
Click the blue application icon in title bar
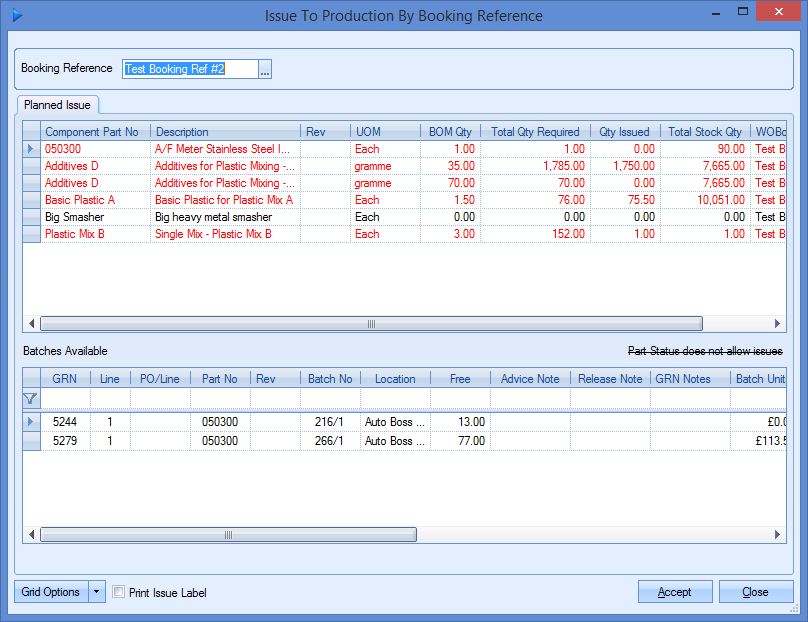point(17,15)
